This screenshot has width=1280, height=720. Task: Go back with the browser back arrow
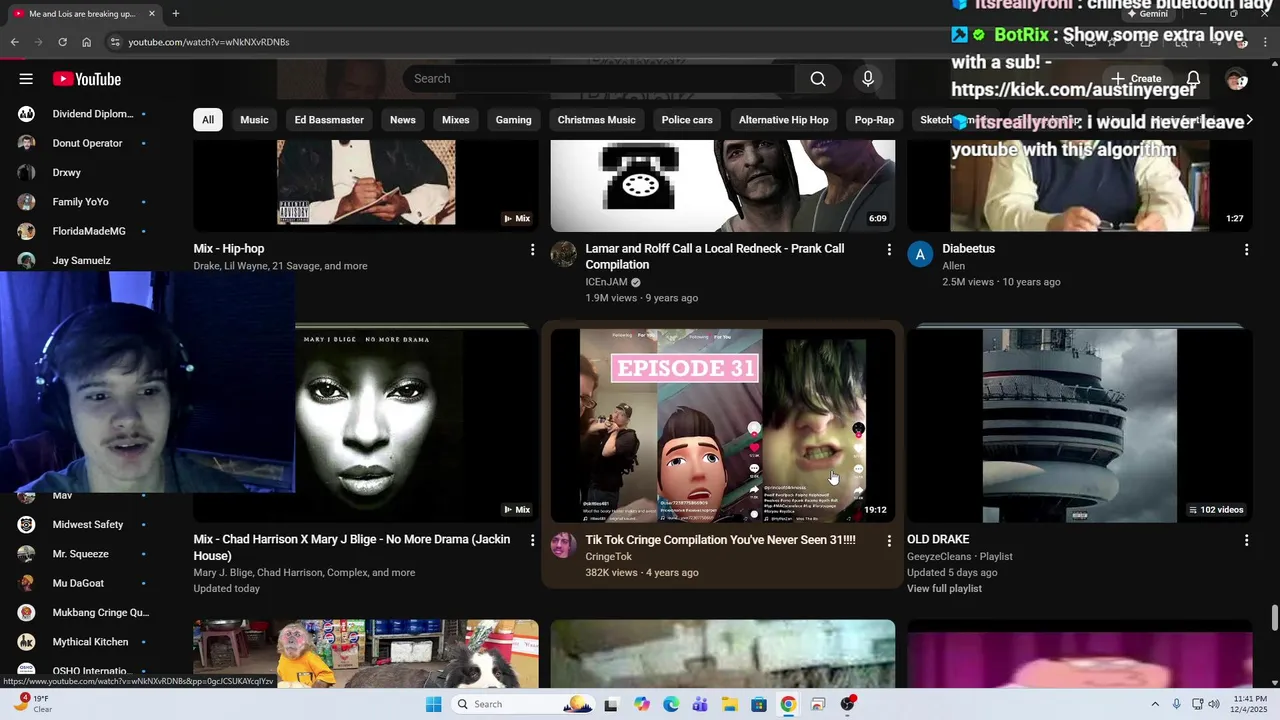pyautogui.click(x=14, y=42)
